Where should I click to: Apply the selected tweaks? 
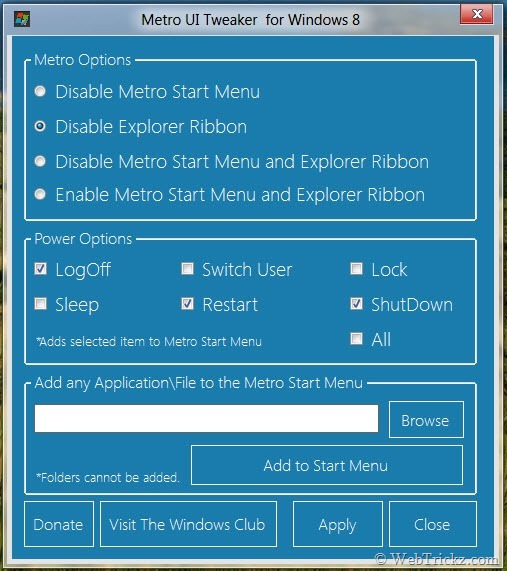coord(337,524)
